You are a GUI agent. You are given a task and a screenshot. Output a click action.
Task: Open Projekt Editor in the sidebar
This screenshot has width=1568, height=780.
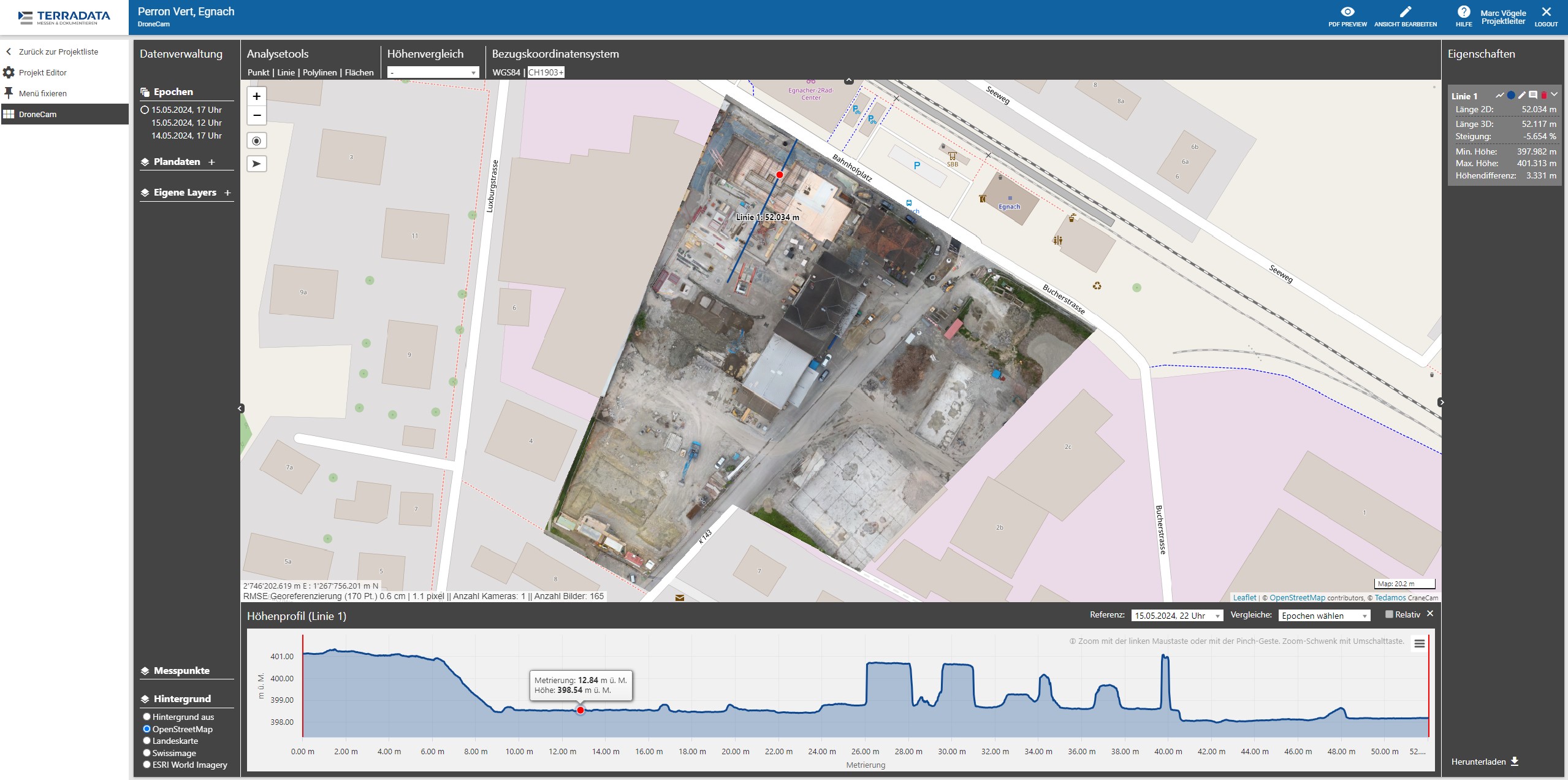42,72
